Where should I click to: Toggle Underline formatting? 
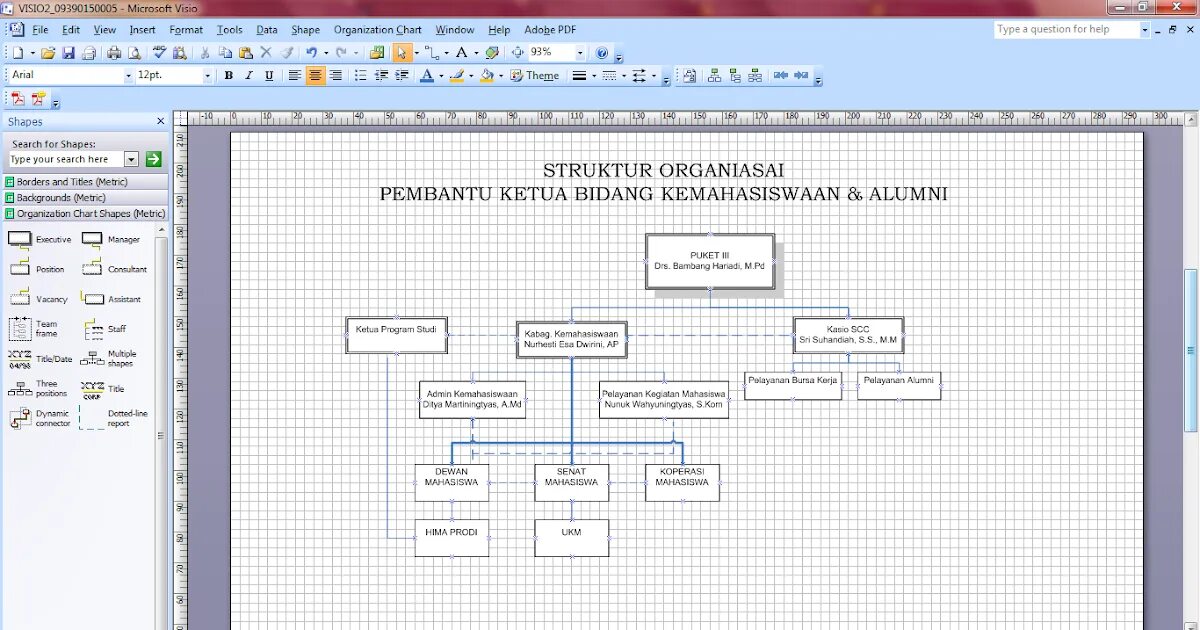tap(269, 75)
